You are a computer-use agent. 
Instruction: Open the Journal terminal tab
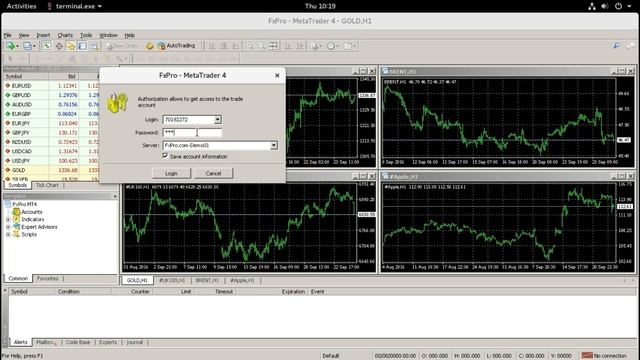tap(135, 342)
